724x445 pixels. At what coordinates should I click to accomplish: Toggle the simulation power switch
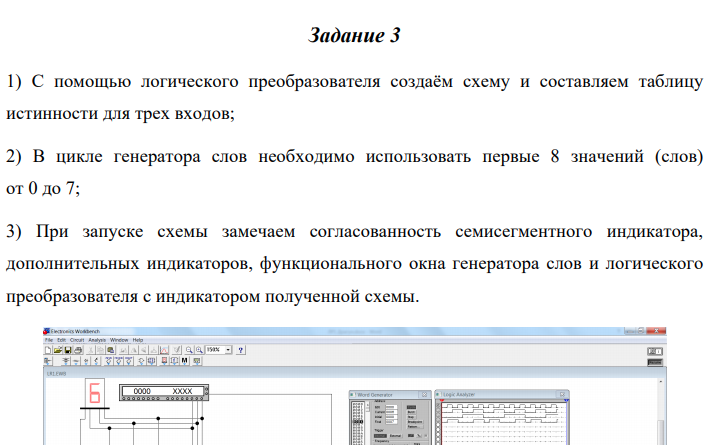tap(656, 351)
